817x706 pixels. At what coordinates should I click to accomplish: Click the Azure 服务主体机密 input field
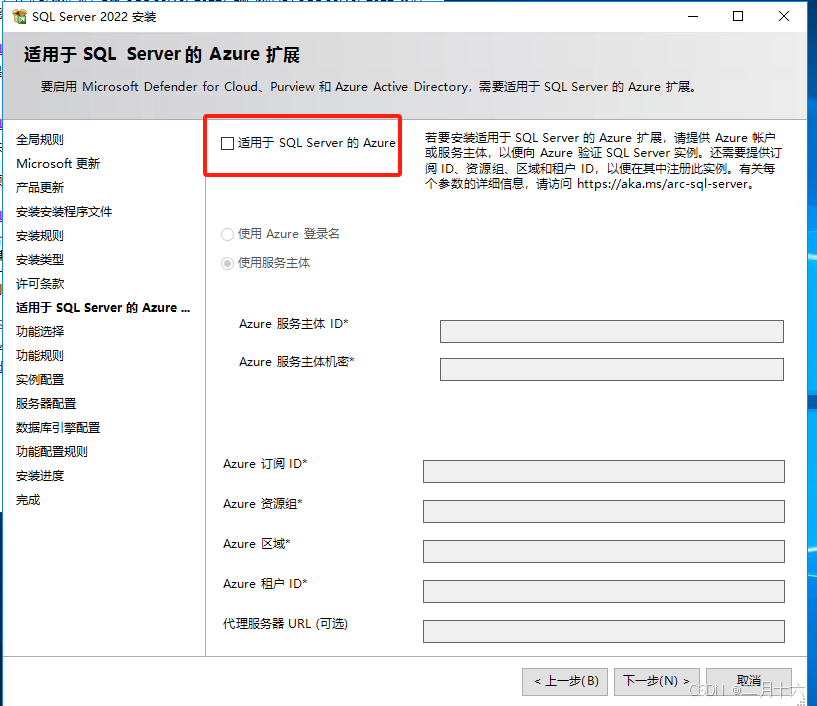[x=612, y=369]
